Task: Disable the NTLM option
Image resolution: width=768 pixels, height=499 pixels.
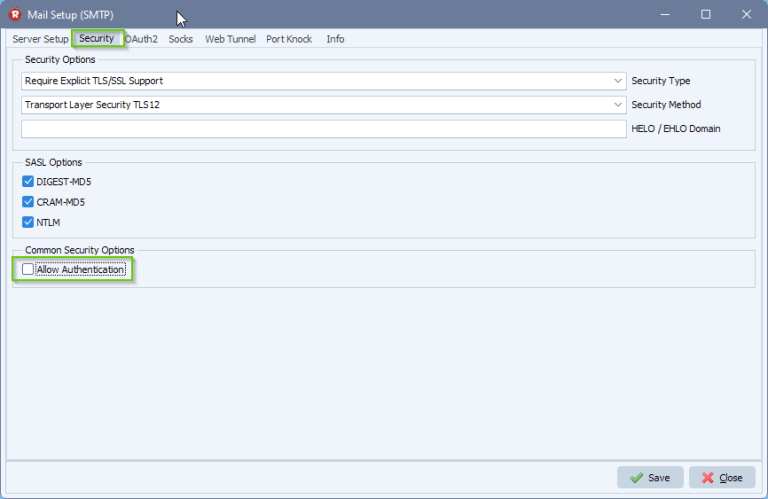Action: click(28, 222)
